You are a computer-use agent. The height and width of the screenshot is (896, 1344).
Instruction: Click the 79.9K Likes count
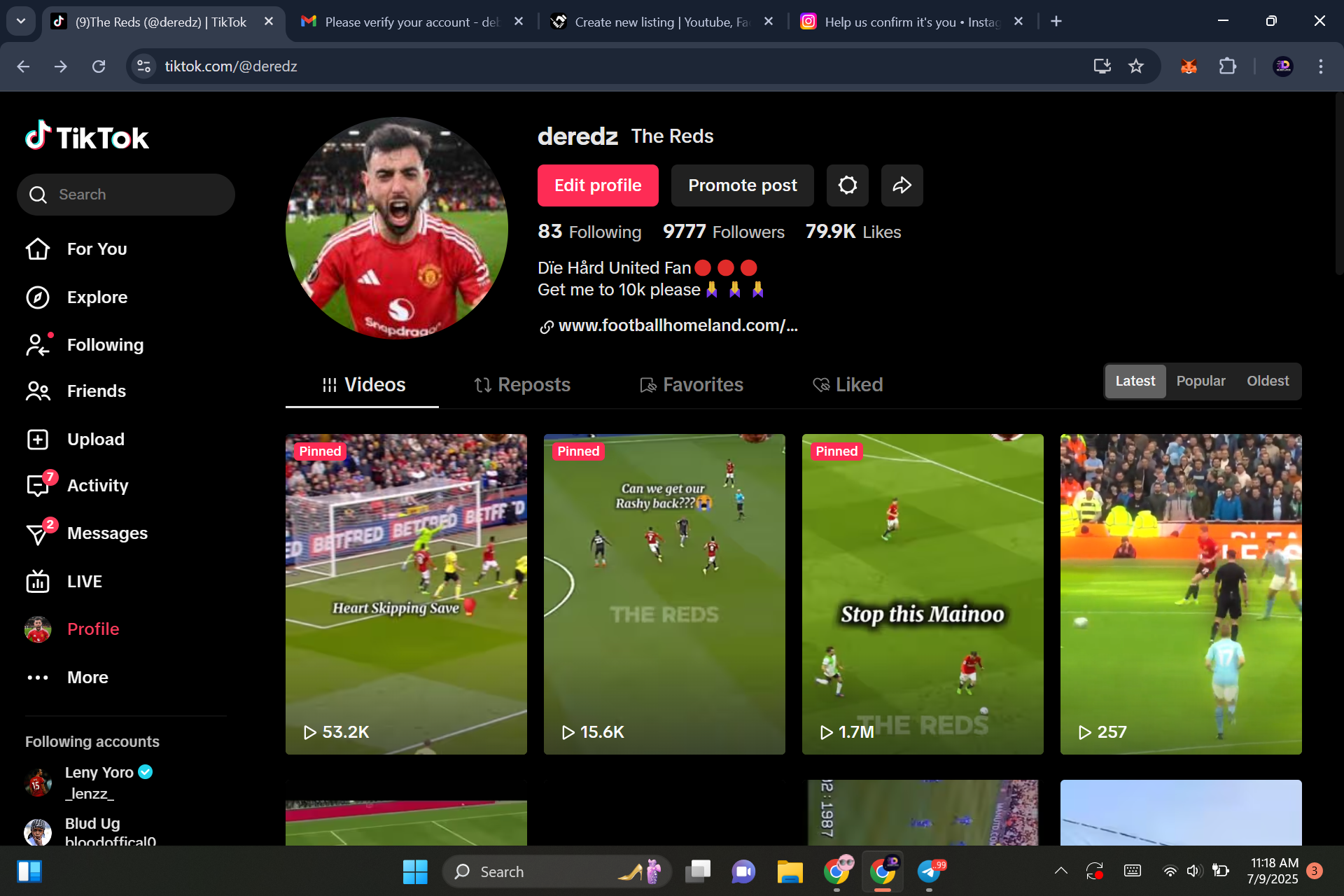tap(853, 232)
